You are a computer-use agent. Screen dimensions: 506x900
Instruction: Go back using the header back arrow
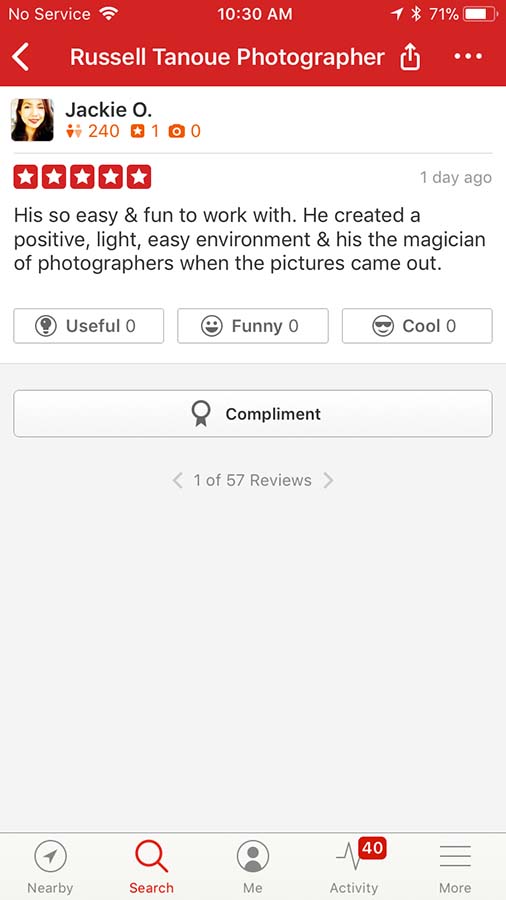point(21,57)
